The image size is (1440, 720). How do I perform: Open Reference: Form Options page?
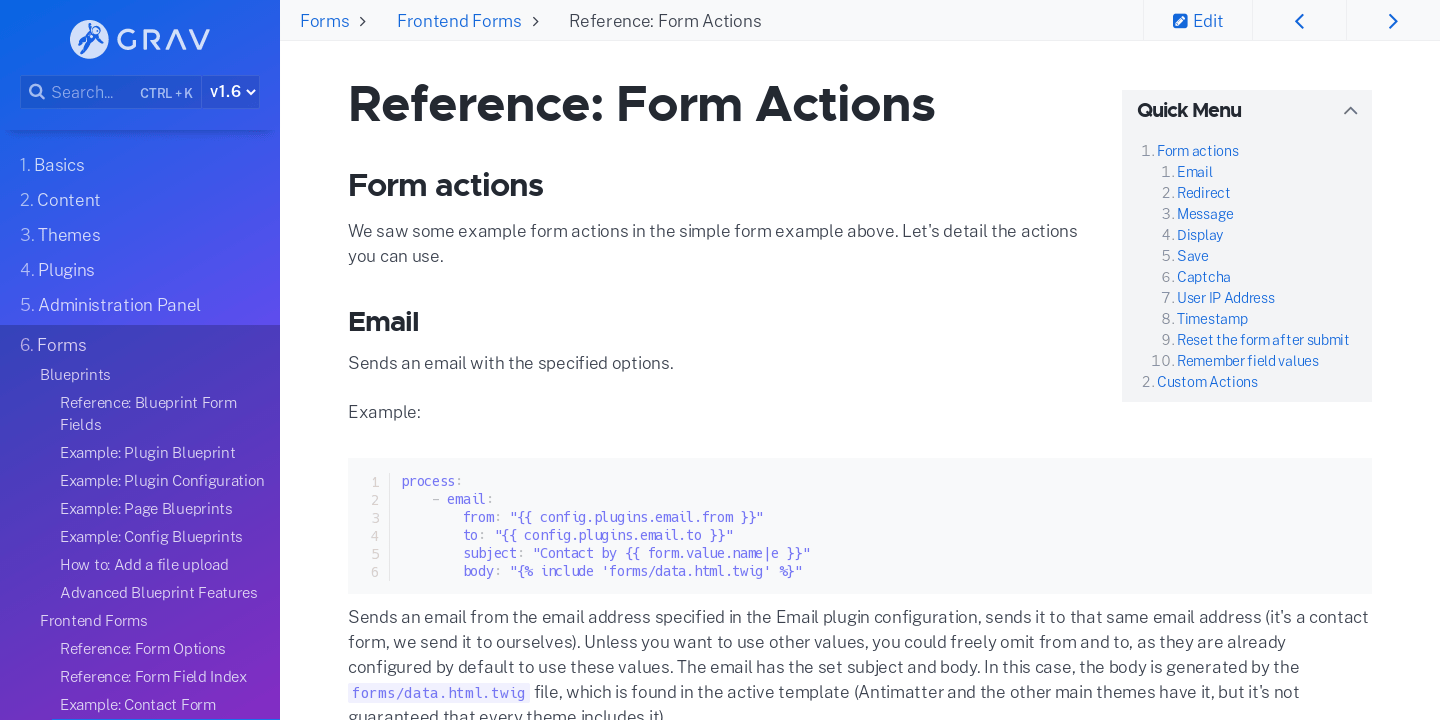tap(142, 648)
